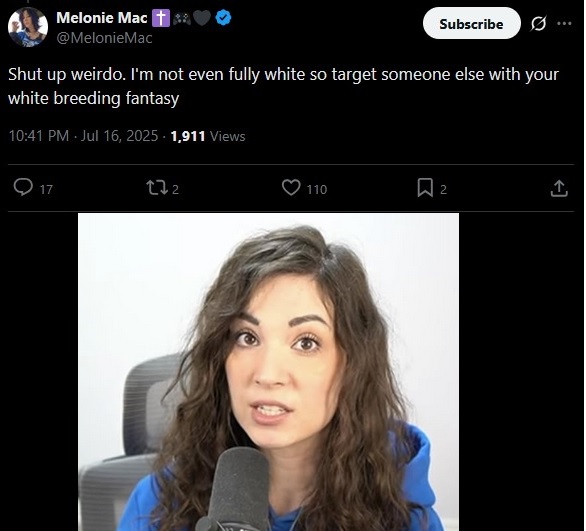586x531 pixels.
Task: Open the attached photo in the post
Action: [268, 372]
